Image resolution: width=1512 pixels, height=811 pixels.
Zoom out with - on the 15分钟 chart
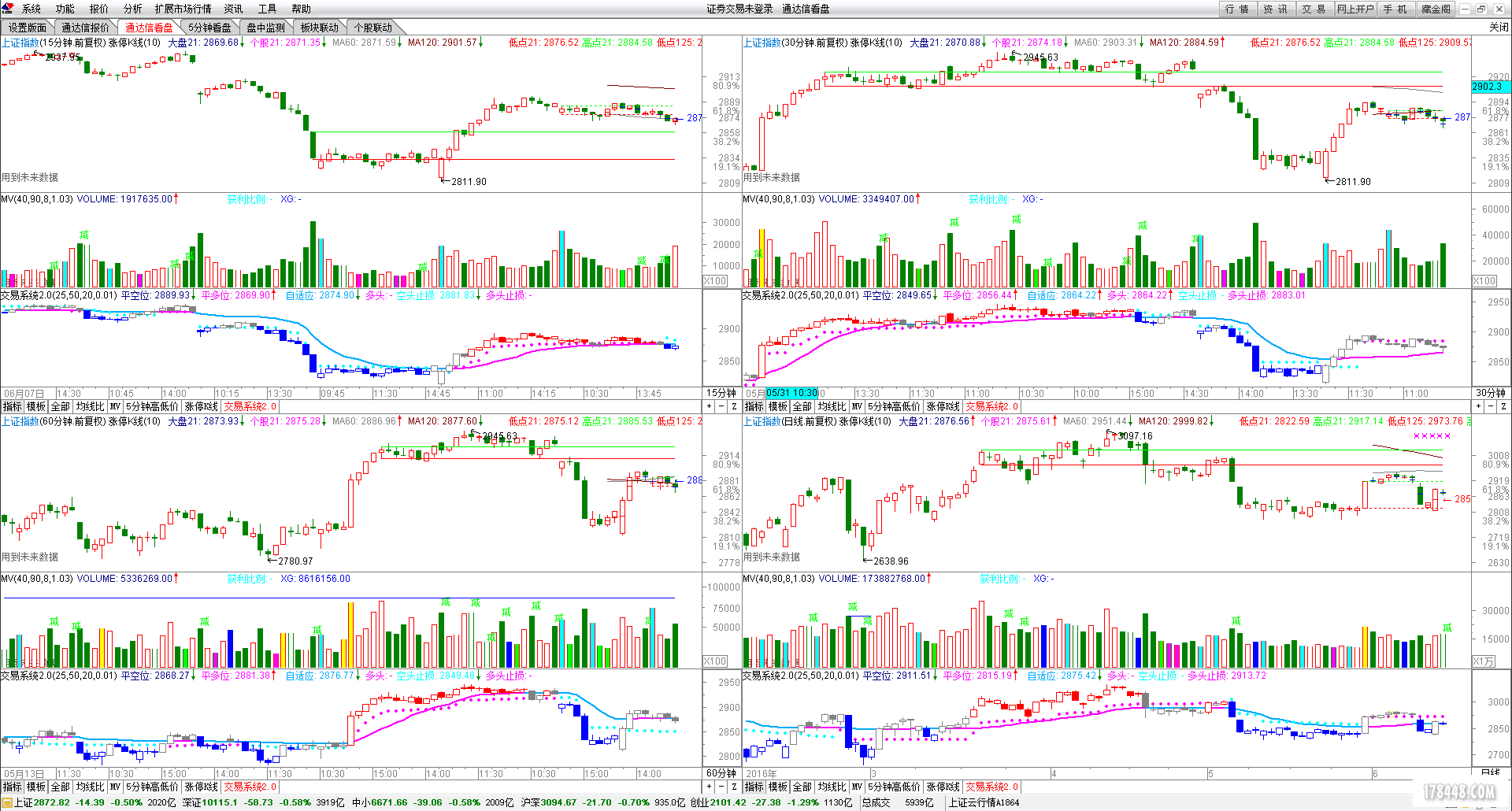coord(721,406)
